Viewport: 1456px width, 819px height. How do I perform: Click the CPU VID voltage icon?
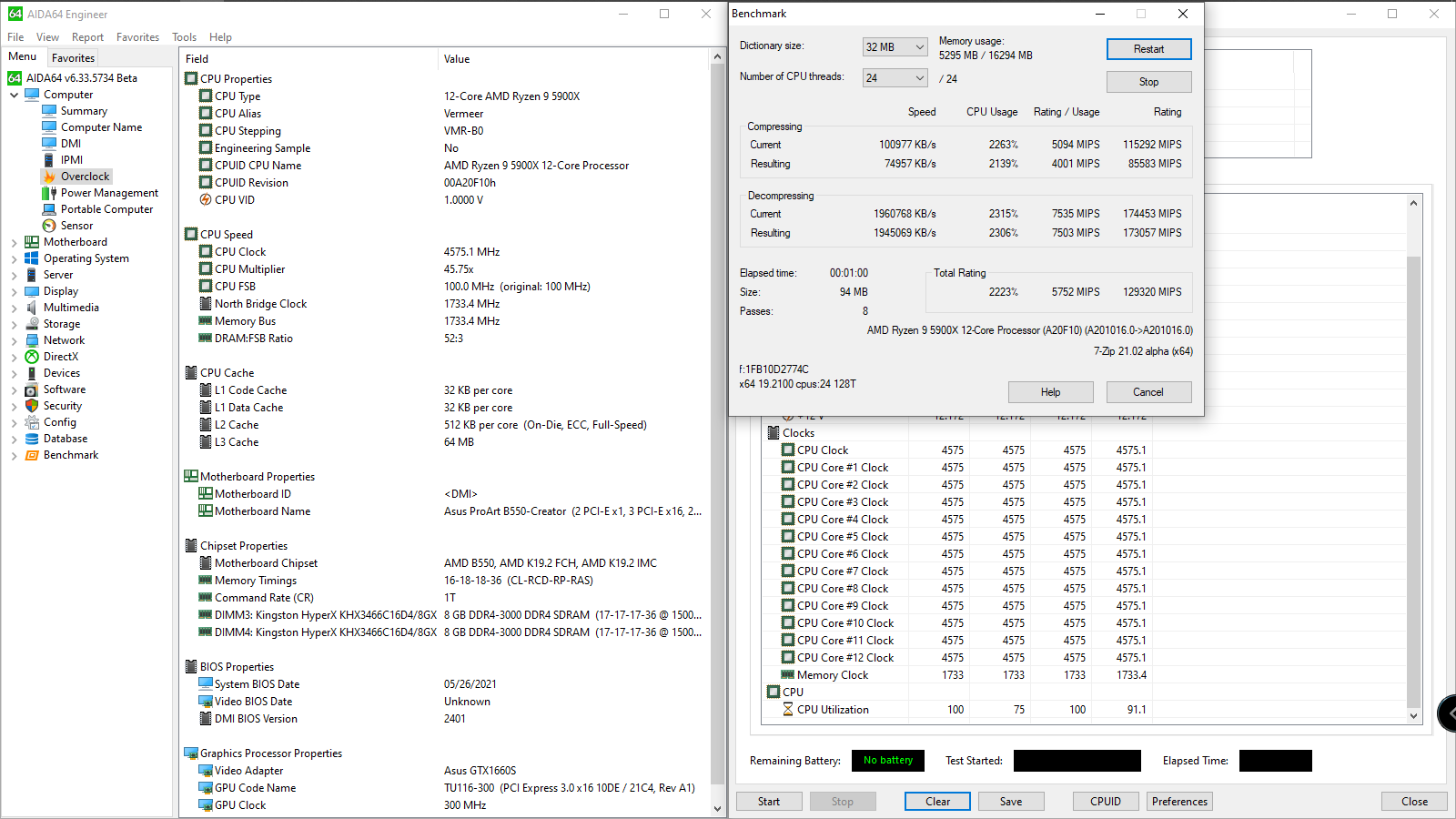click(206, 200)
